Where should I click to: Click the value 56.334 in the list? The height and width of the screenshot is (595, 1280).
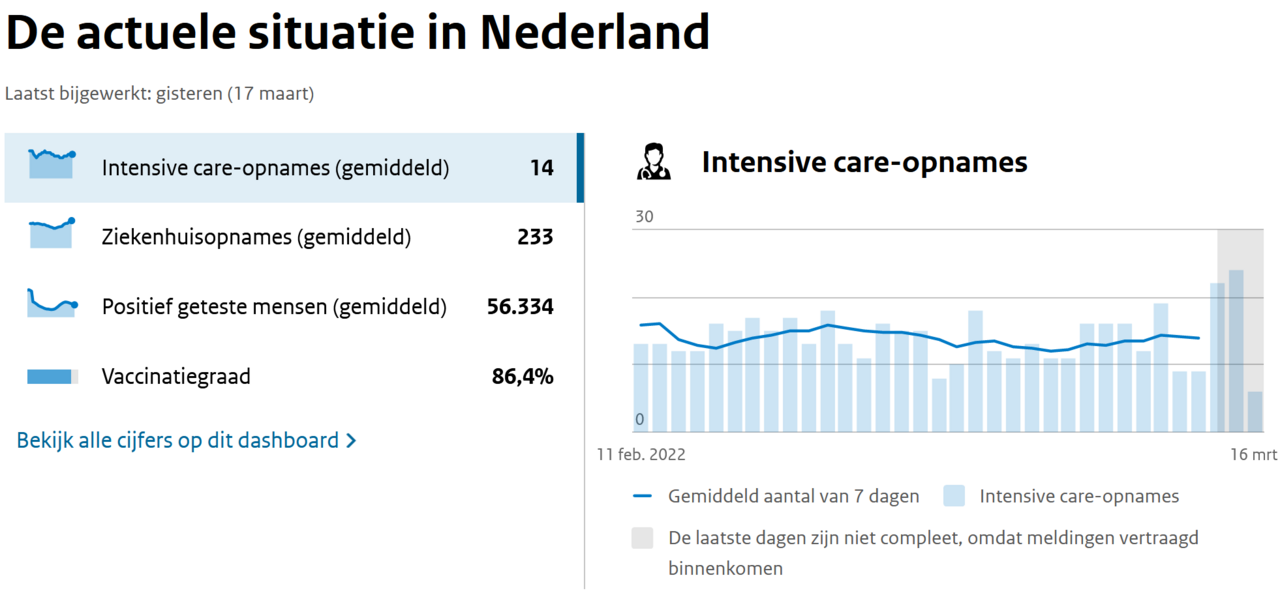(x=520, y=307)
